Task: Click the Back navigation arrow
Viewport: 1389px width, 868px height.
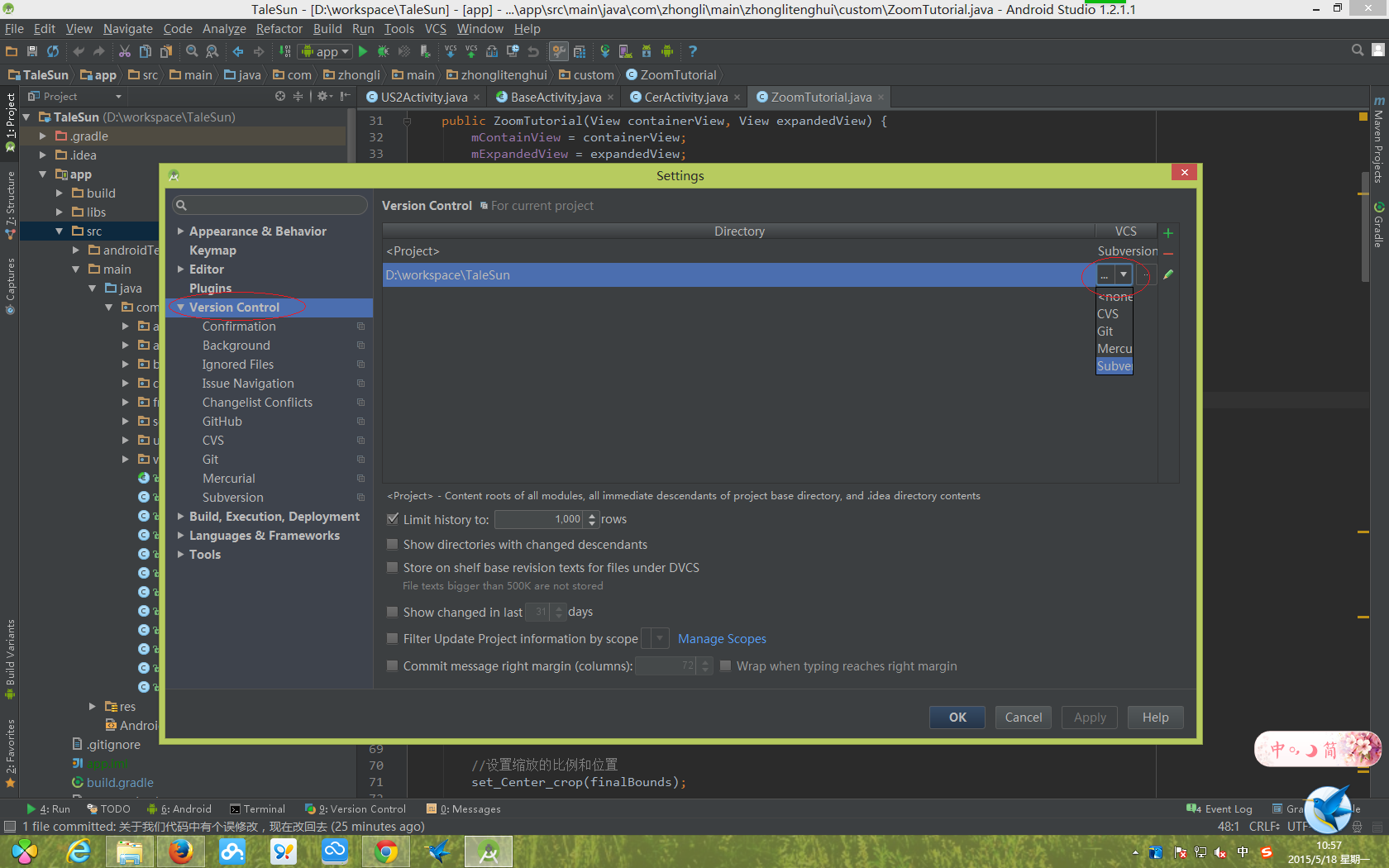Action: [x=238, y=51]
